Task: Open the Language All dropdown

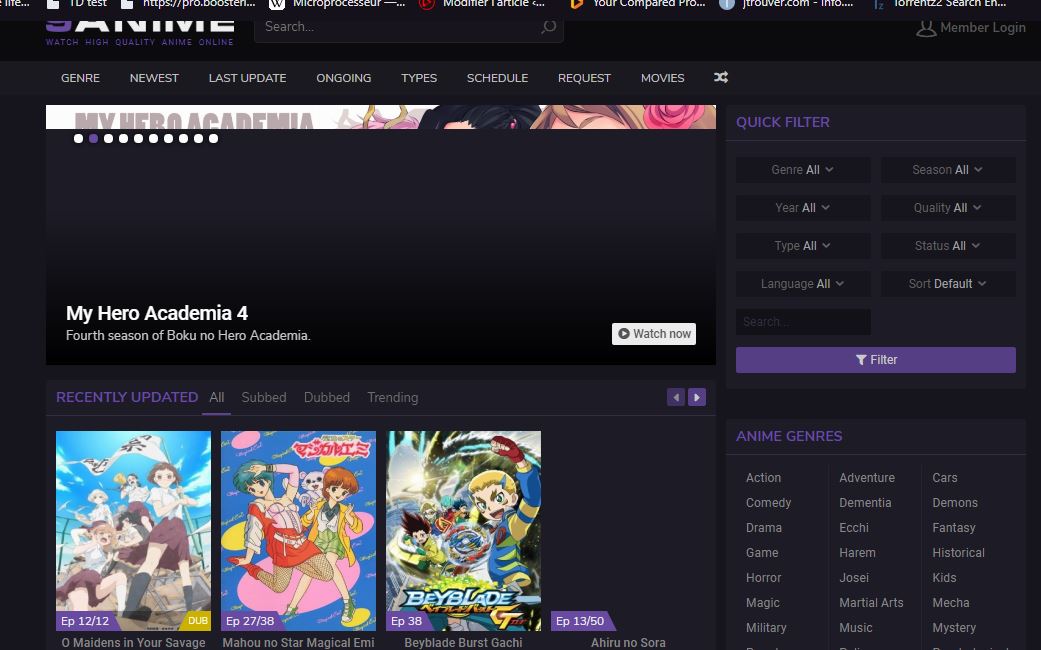Action: pyautogui.click(x=803, y=284)
